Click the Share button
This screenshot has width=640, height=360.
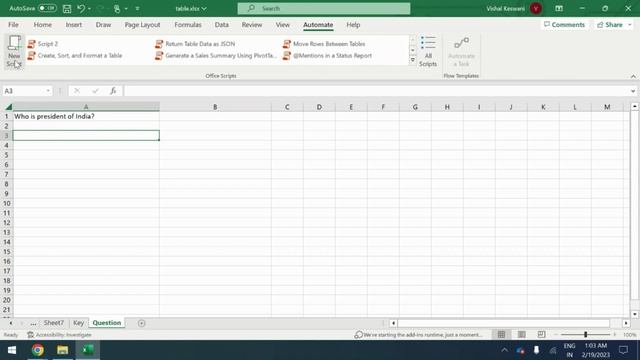[x=610, y=25]
